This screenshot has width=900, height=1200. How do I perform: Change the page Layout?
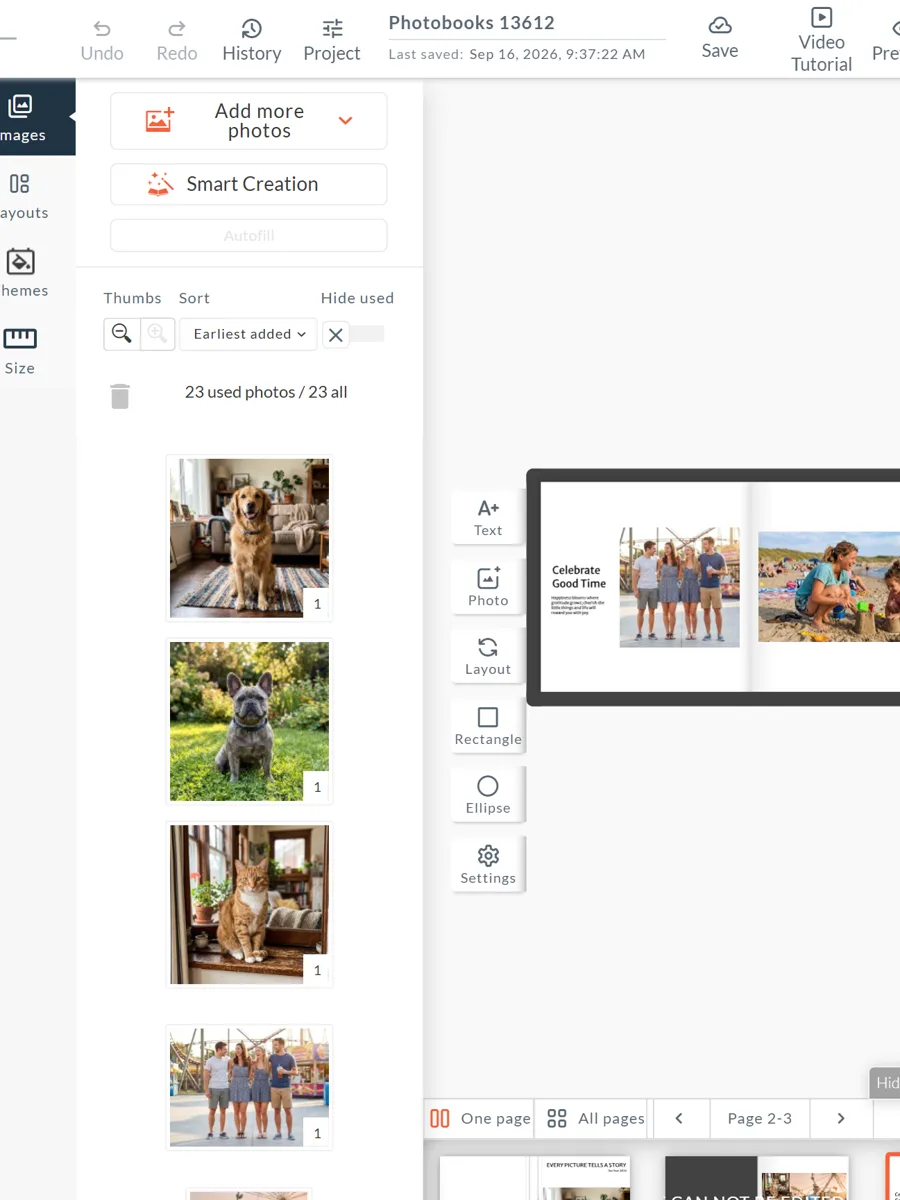coord(488,656)
